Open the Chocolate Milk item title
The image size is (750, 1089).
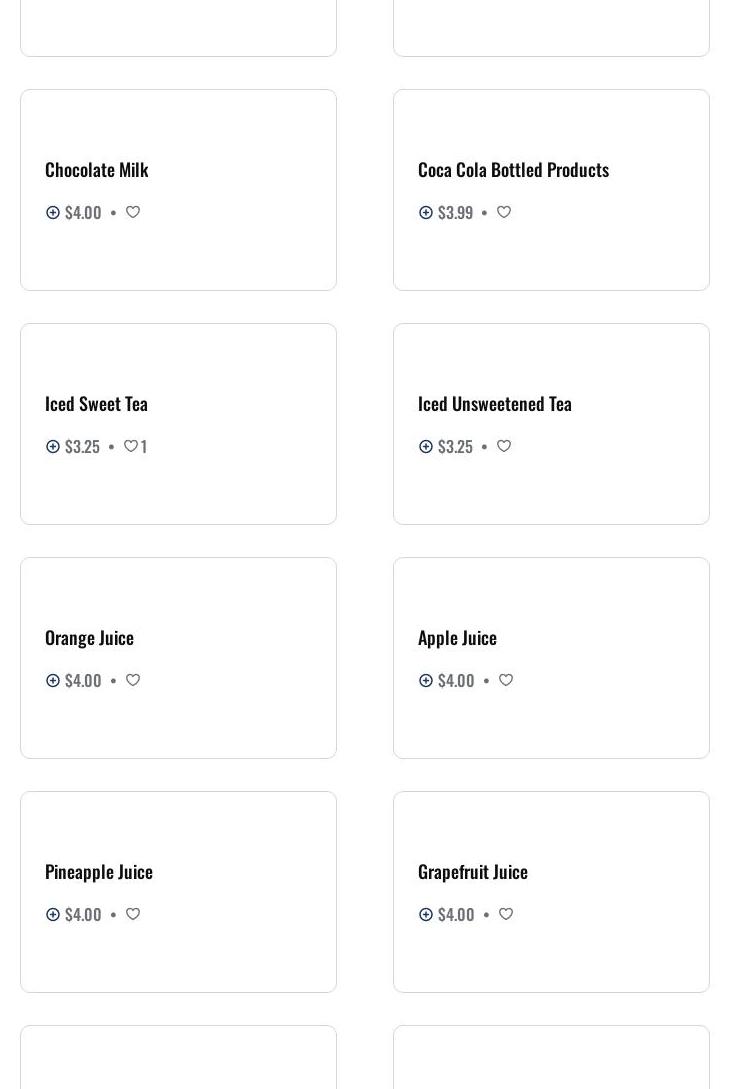[97, 169]
